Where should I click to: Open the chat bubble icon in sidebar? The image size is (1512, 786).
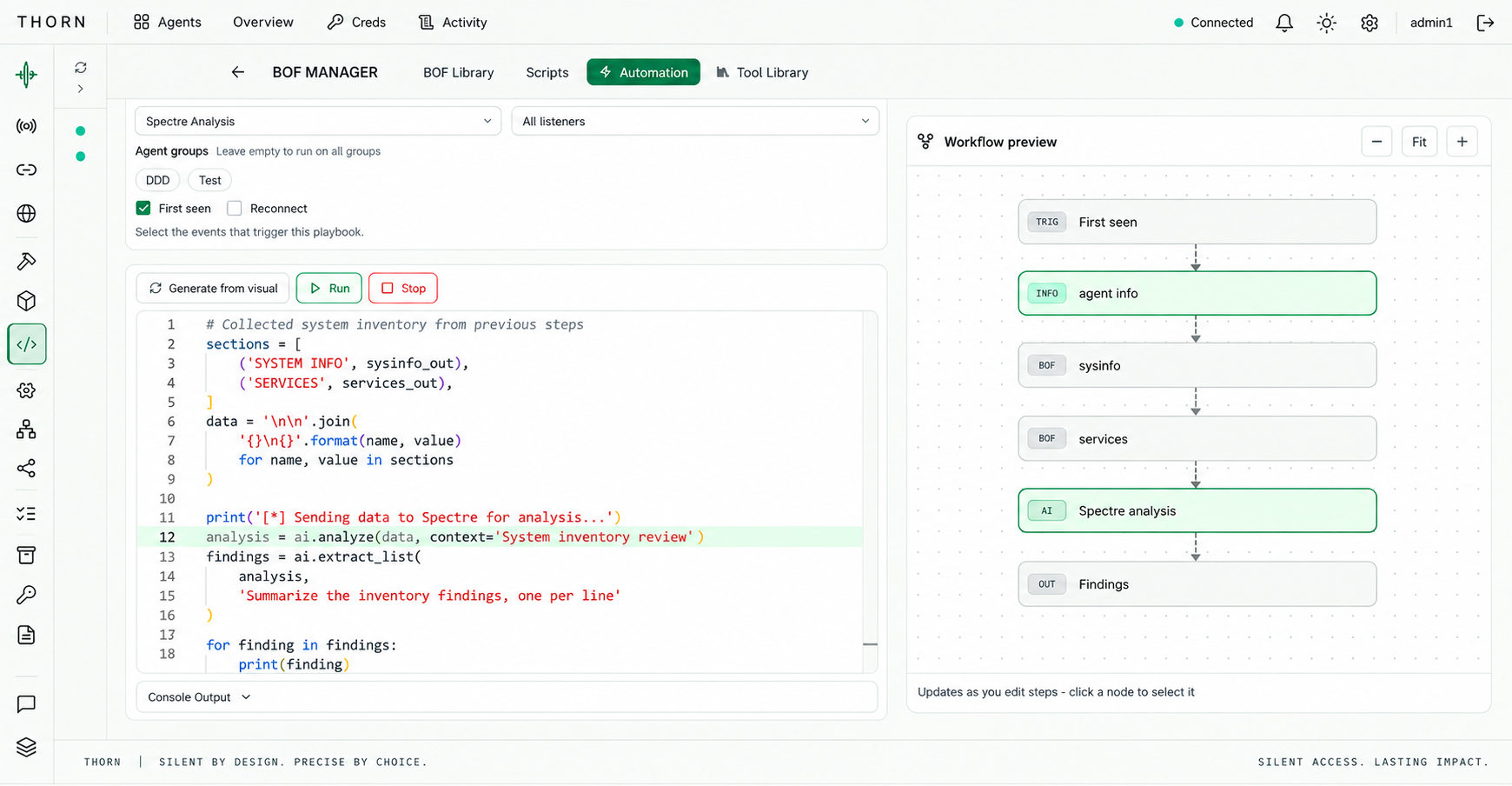(27, 704)
